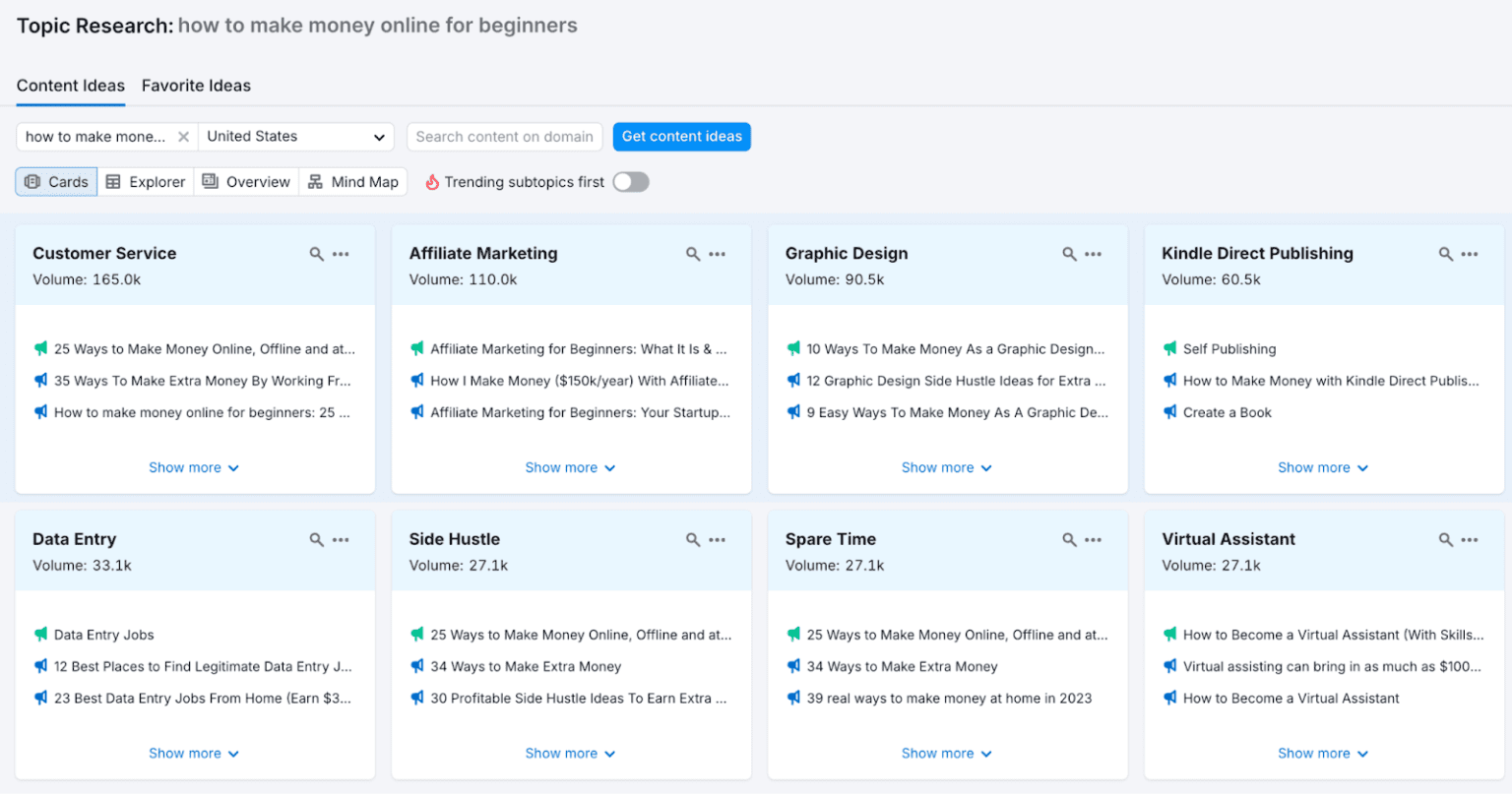Screen dimensions: 1512x794
Task: Click Get content ideas button
Action: pos(682,137)
